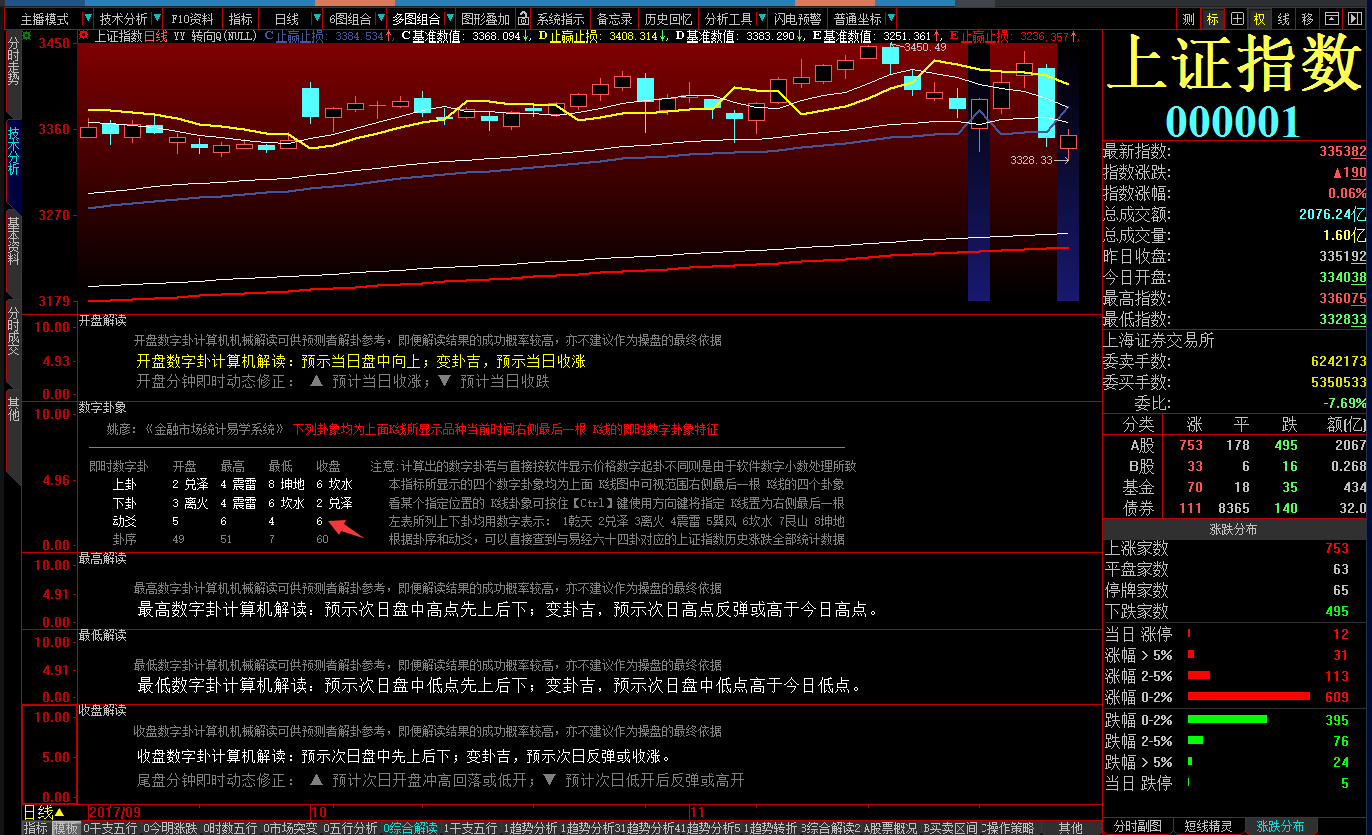The height and width of the screenshot is (835, 1372).
Task: Click the 上海证券交易所 label
Action: (1159, 340)
